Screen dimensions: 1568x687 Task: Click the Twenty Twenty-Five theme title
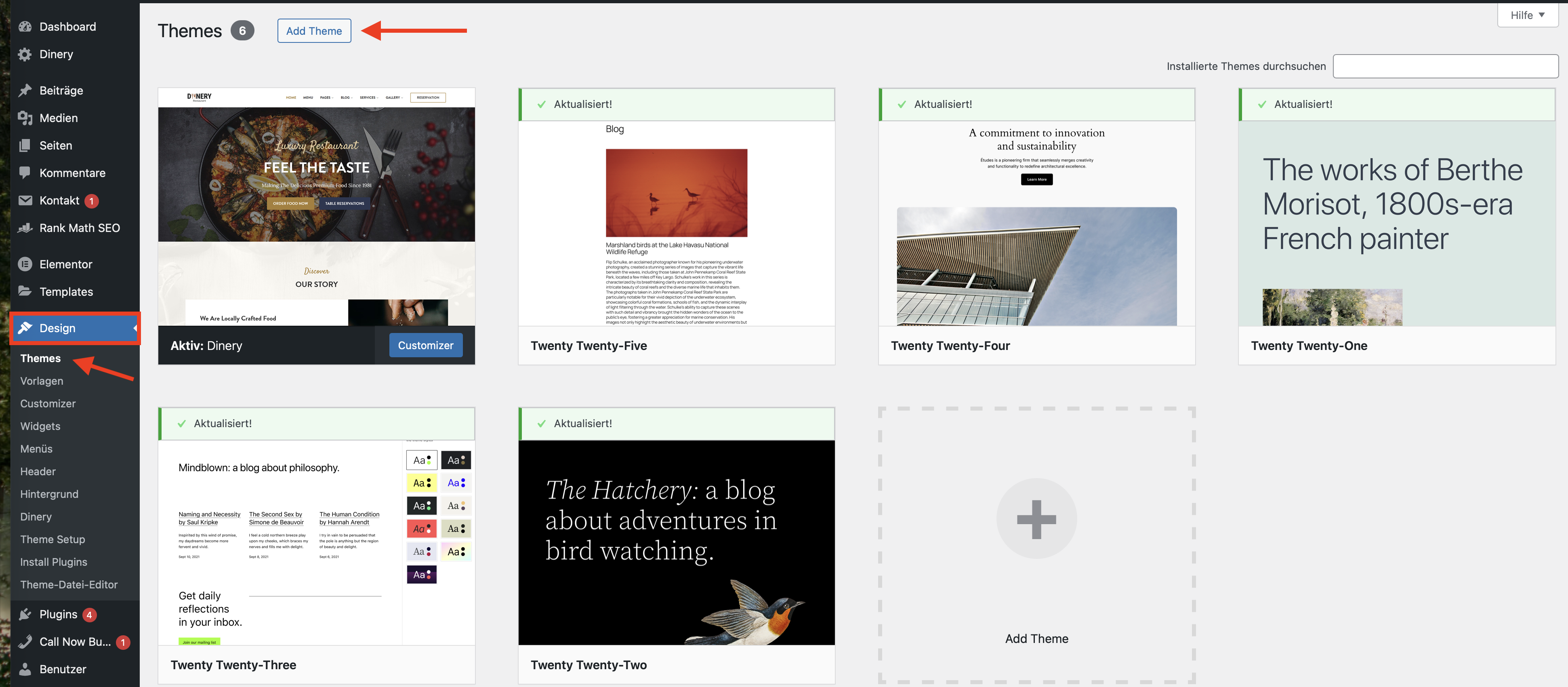click(x=589, y=346)
